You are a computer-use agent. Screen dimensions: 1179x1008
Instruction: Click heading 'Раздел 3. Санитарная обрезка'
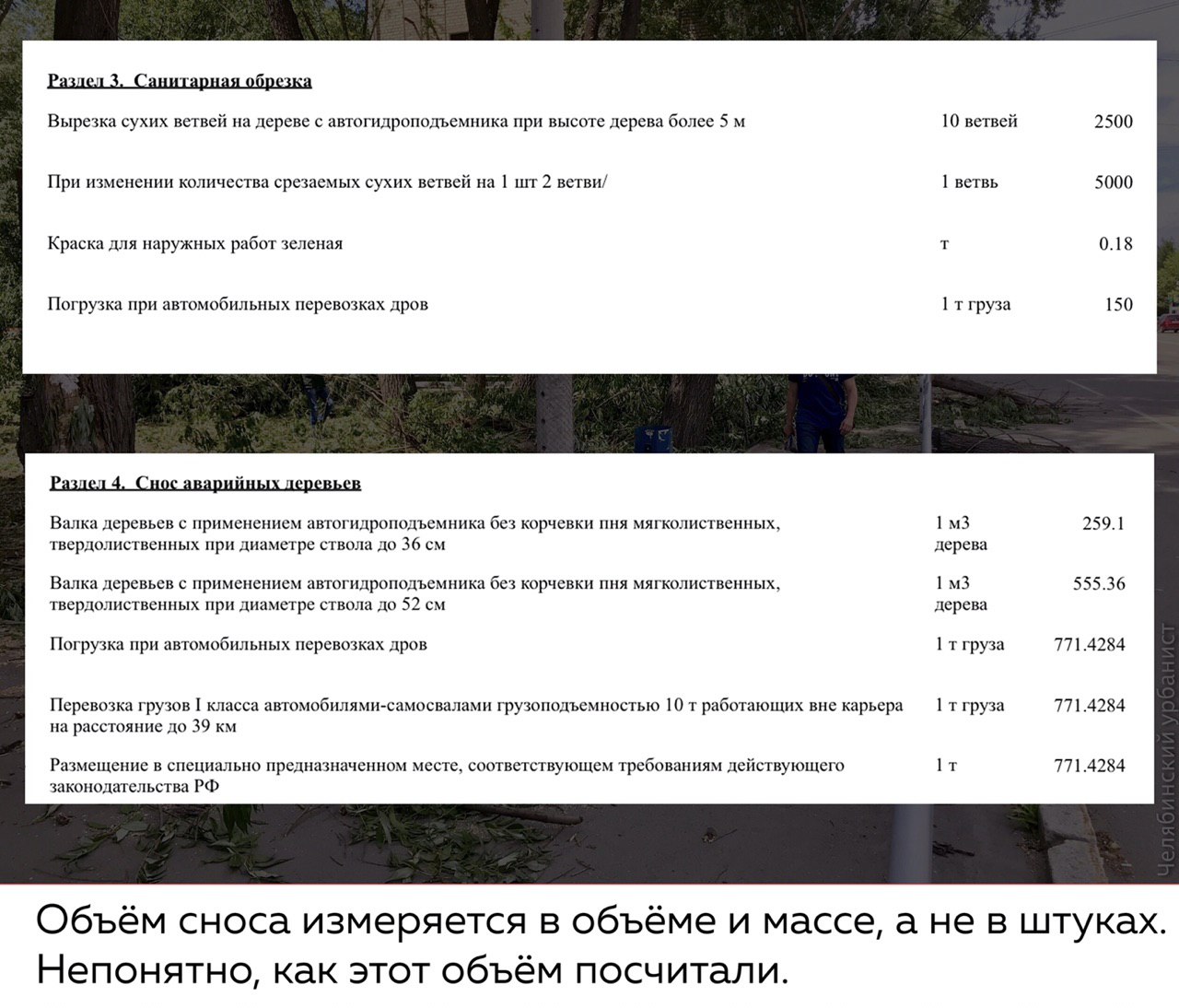pos(180,81)
